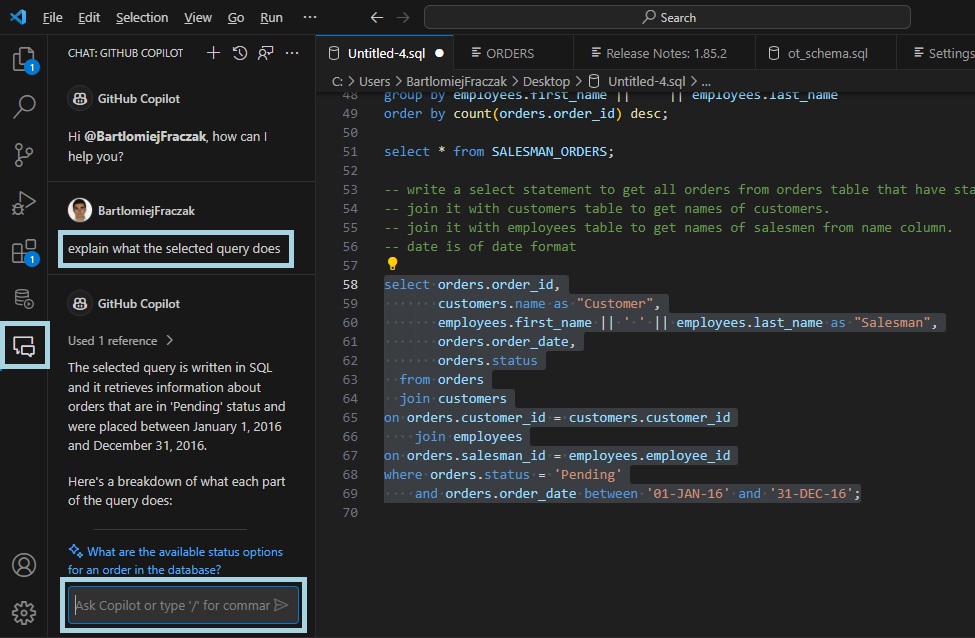The image size is (975, 638).
Task: Click "-- date is of date format" comment
Action: [x=480, y=246]
